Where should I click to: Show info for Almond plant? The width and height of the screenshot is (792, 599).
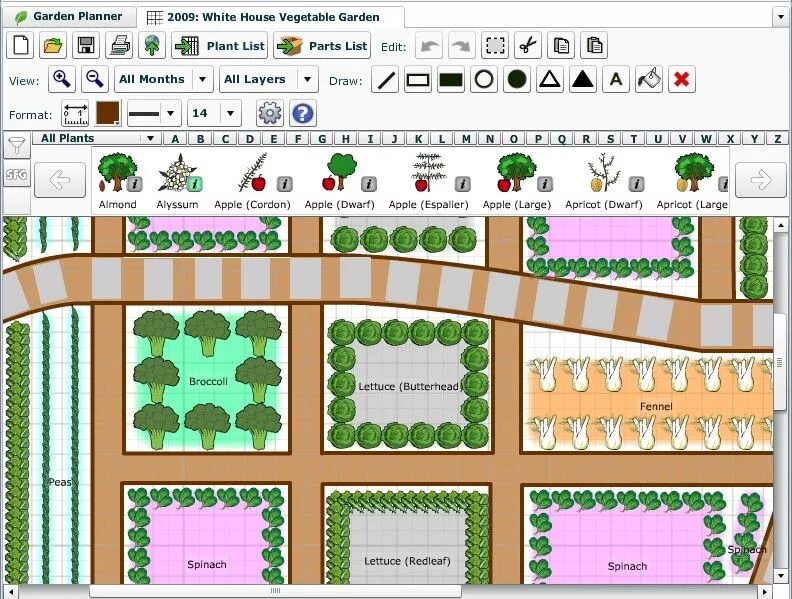(134, 184)
